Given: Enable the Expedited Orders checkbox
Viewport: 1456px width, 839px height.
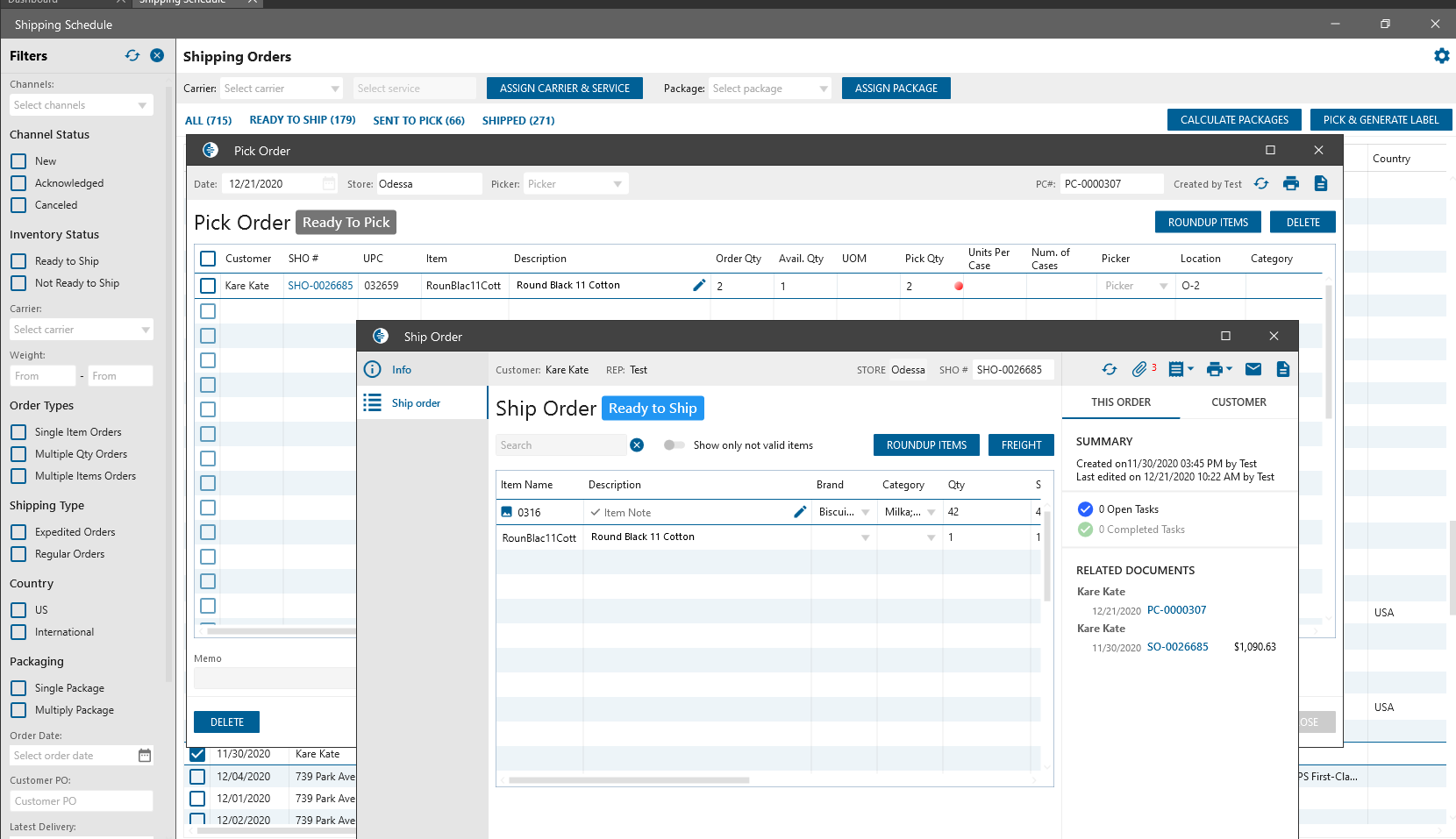Looking at the screenshot, I should 18,532.
